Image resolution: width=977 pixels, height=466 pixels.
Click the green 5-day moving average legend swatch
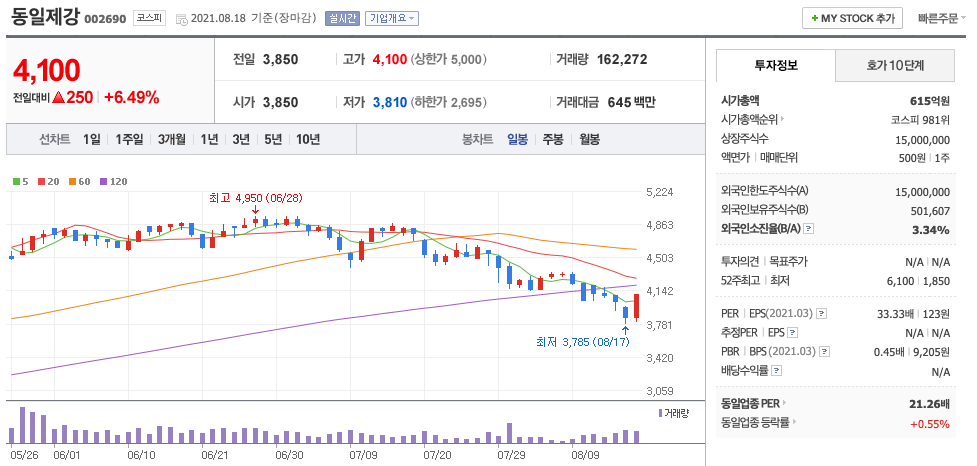point(16,182)
